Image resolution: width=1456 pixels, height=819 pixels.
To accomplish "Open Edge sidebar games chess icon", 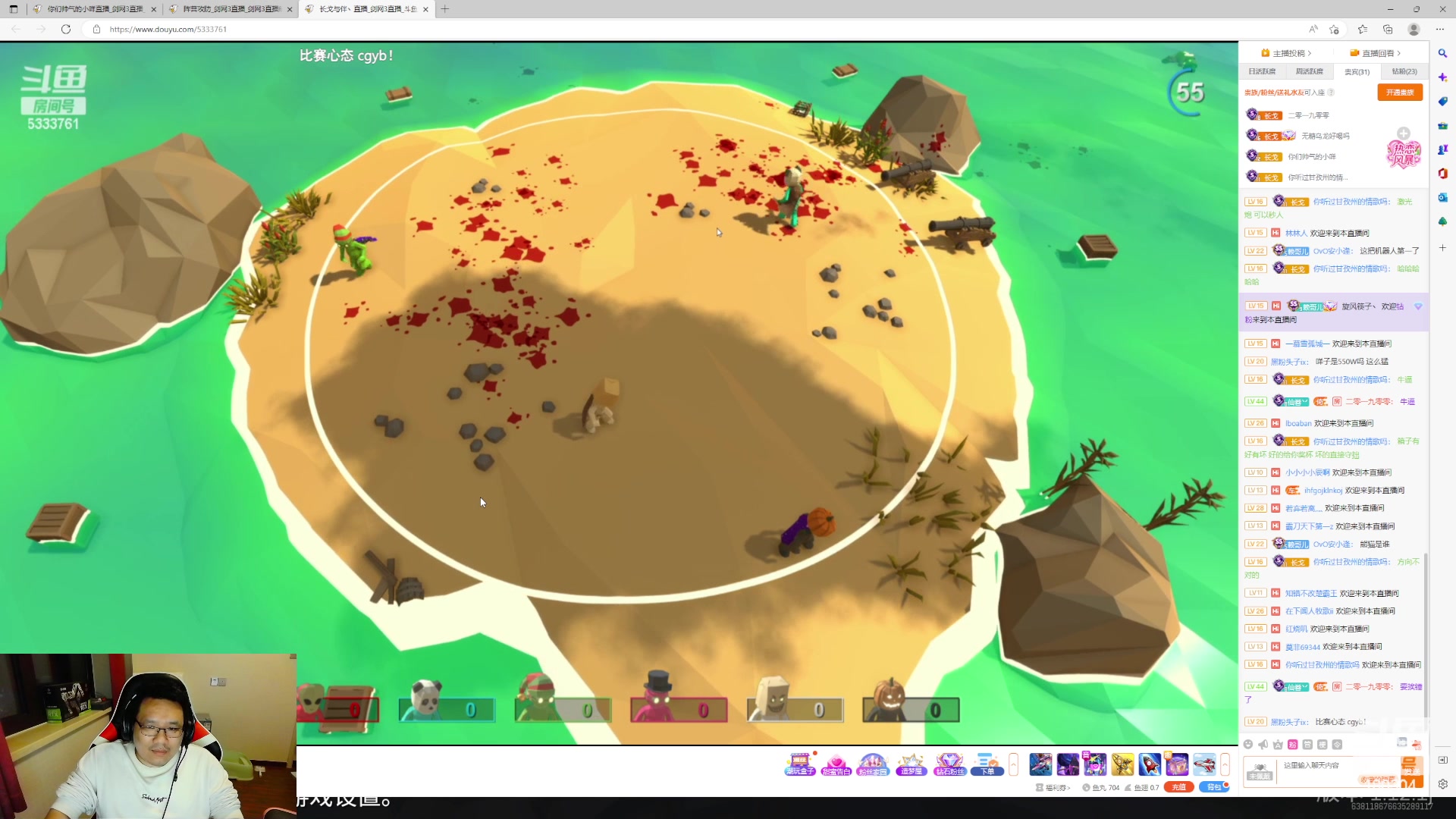I will [1442, 149].
